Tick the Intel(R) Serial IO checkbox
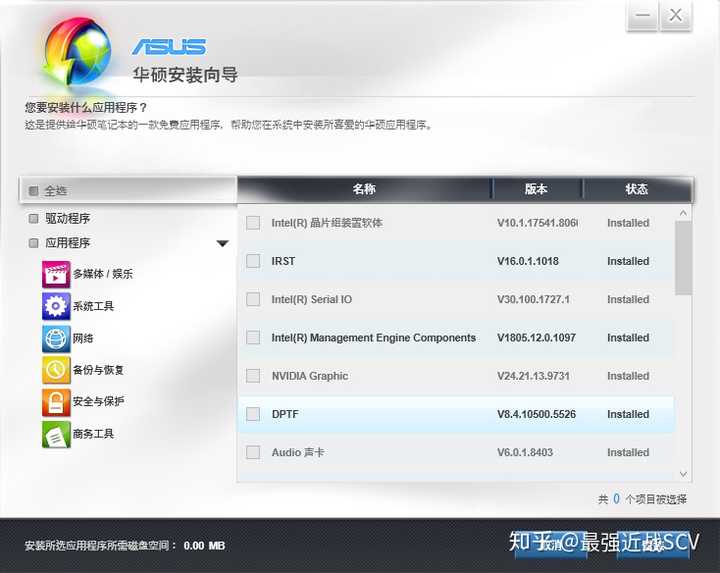The height and width of the screenshot is (573, 720). click(x=253, y=299)
